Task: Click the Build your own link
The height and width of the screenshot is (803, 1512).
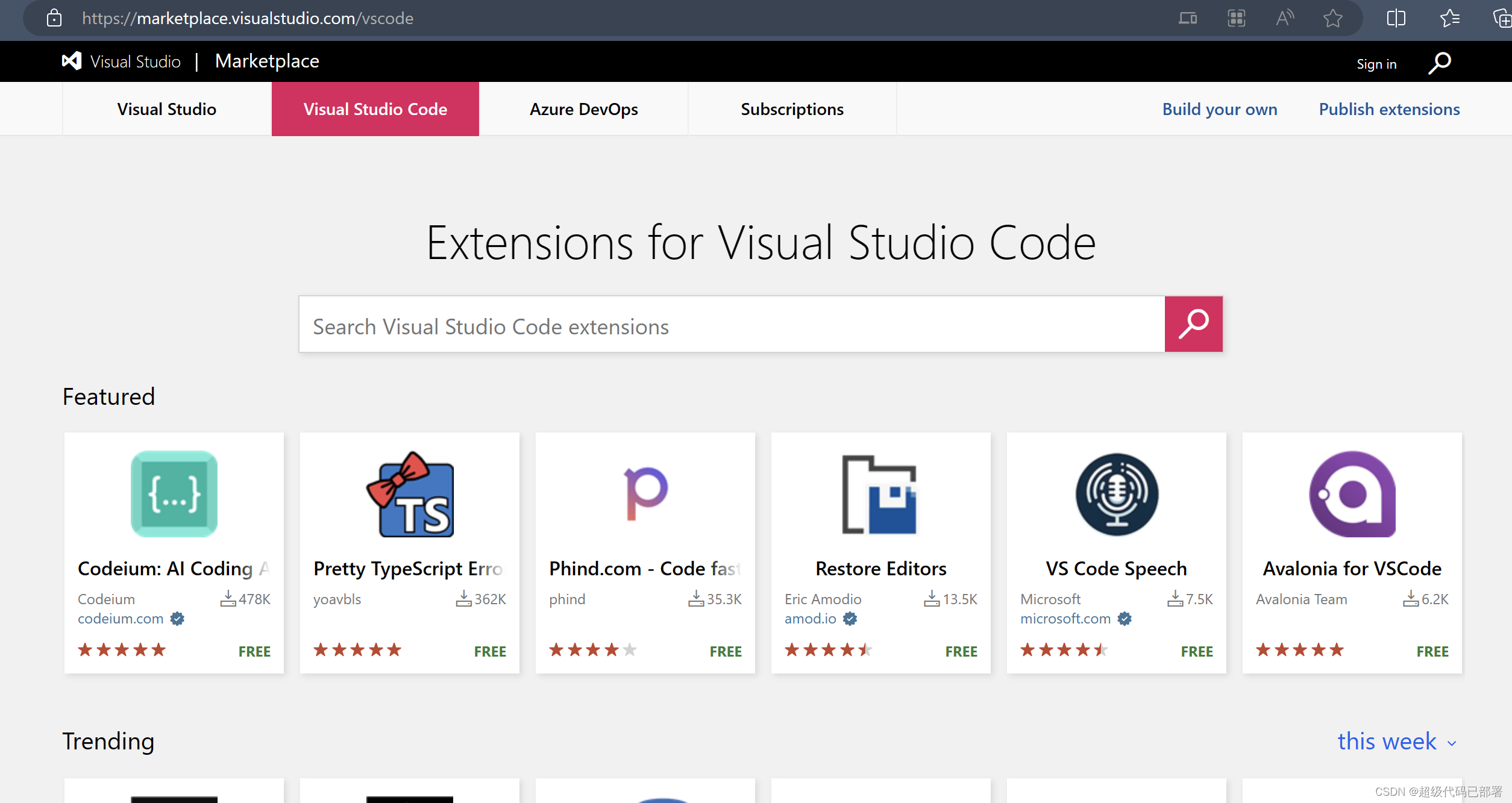Action: (x=1219, y=109)
